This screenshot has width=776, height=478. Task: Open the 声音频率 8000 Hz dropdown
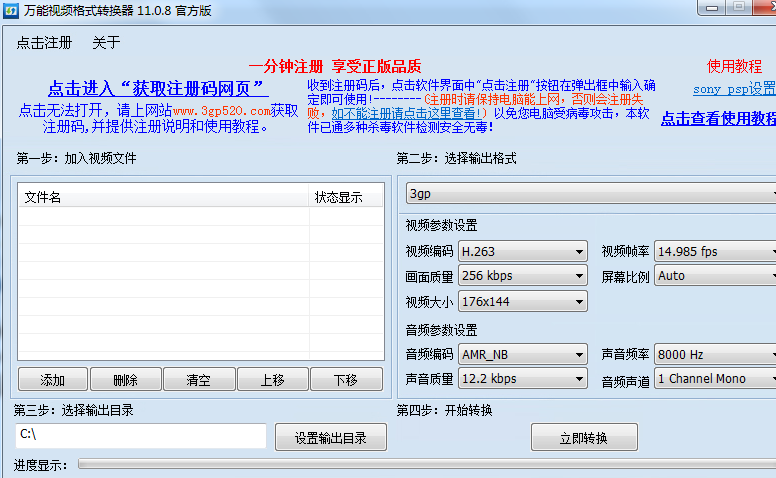pyautogui.click(x=715, y=354)
